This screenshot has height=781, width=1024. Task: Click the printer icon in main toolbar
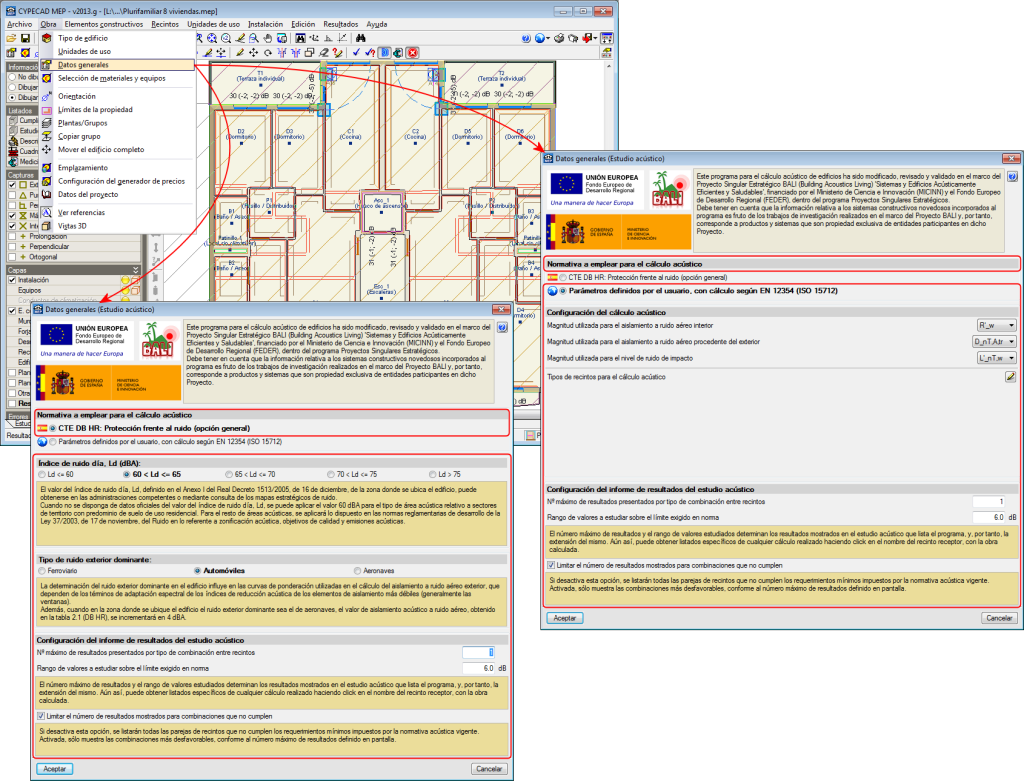click(559, 39)
